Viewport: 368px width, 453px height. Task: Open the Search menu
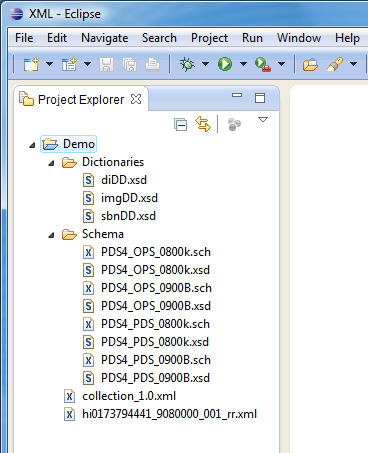pos(159,38)
